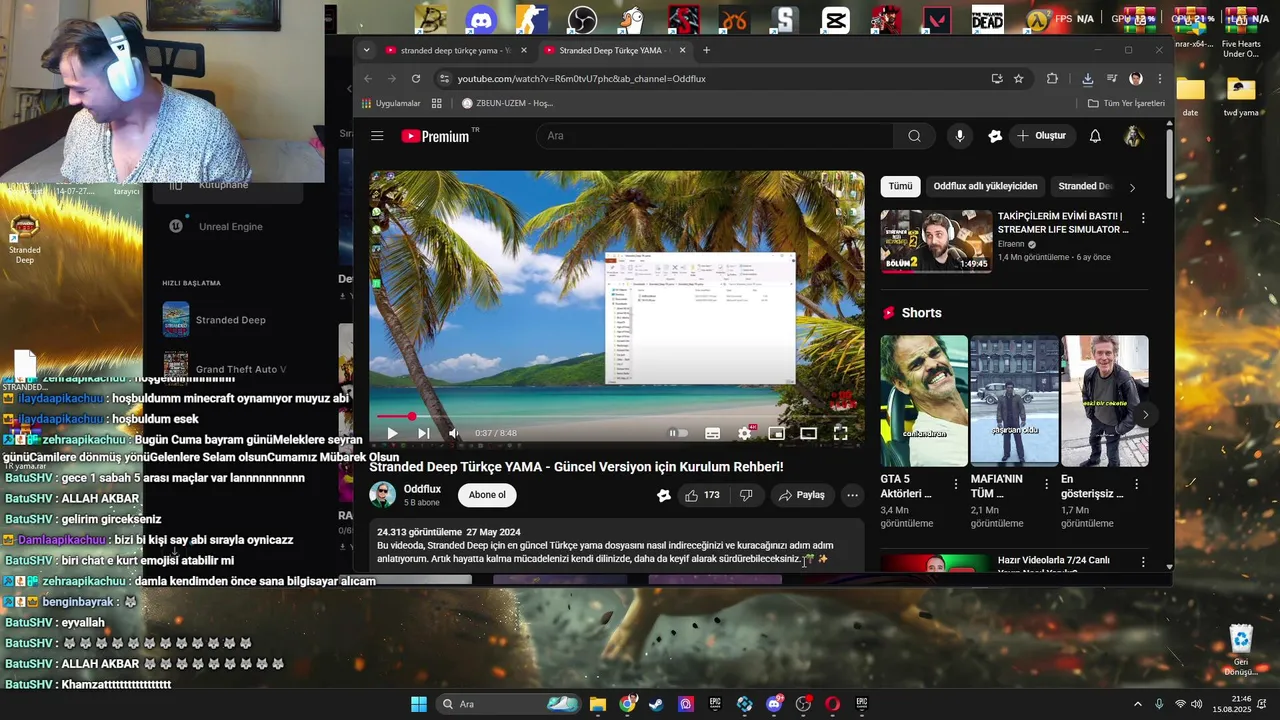Focus the YouTube Ara search field

pos(715,136)
